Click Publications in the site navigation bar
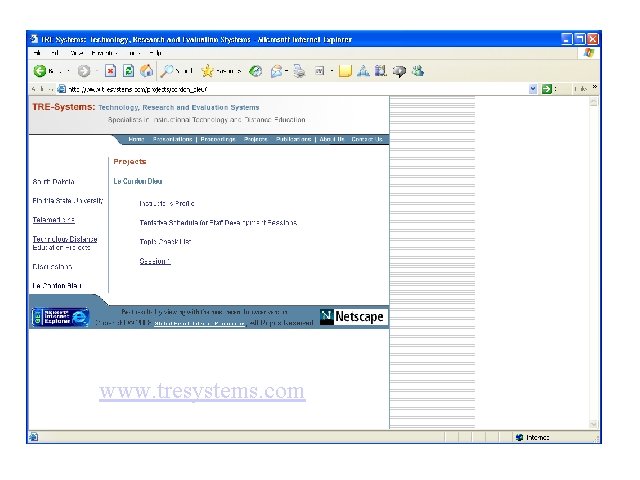Viewport: 640px width, 480px height. [293, 139]
